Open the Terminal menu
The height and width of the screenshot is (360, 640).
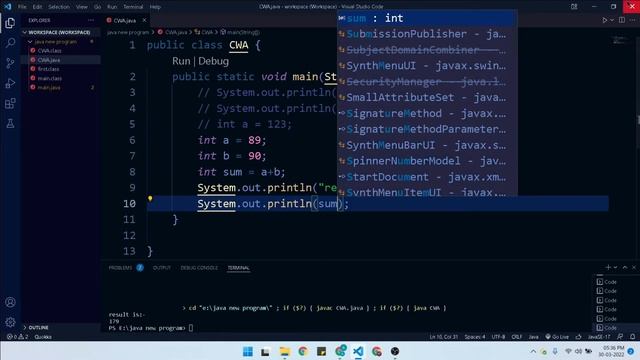(133, 7)
